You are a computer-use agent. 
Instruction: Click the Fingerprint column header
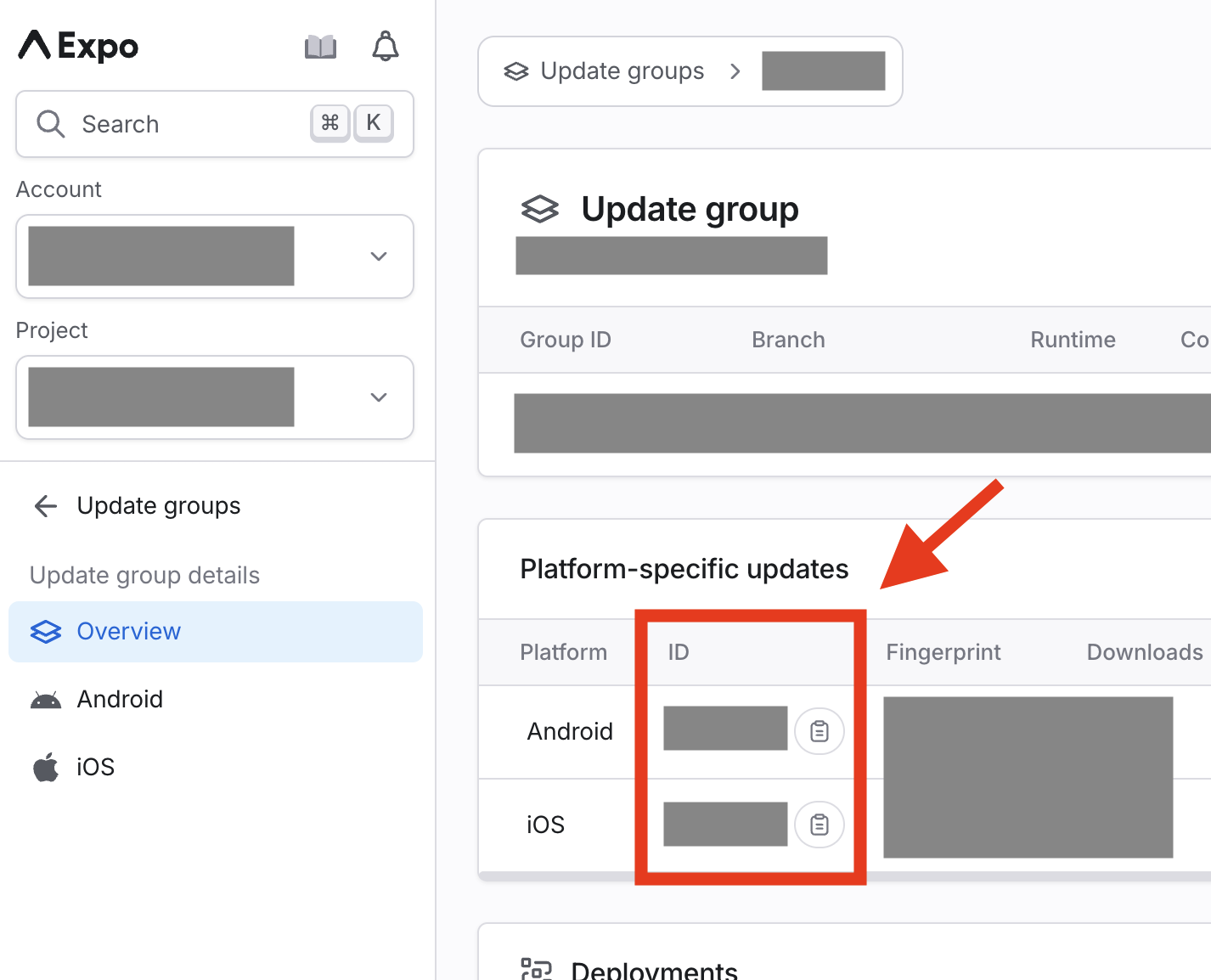pyautogui.click(x=943, y=652)
